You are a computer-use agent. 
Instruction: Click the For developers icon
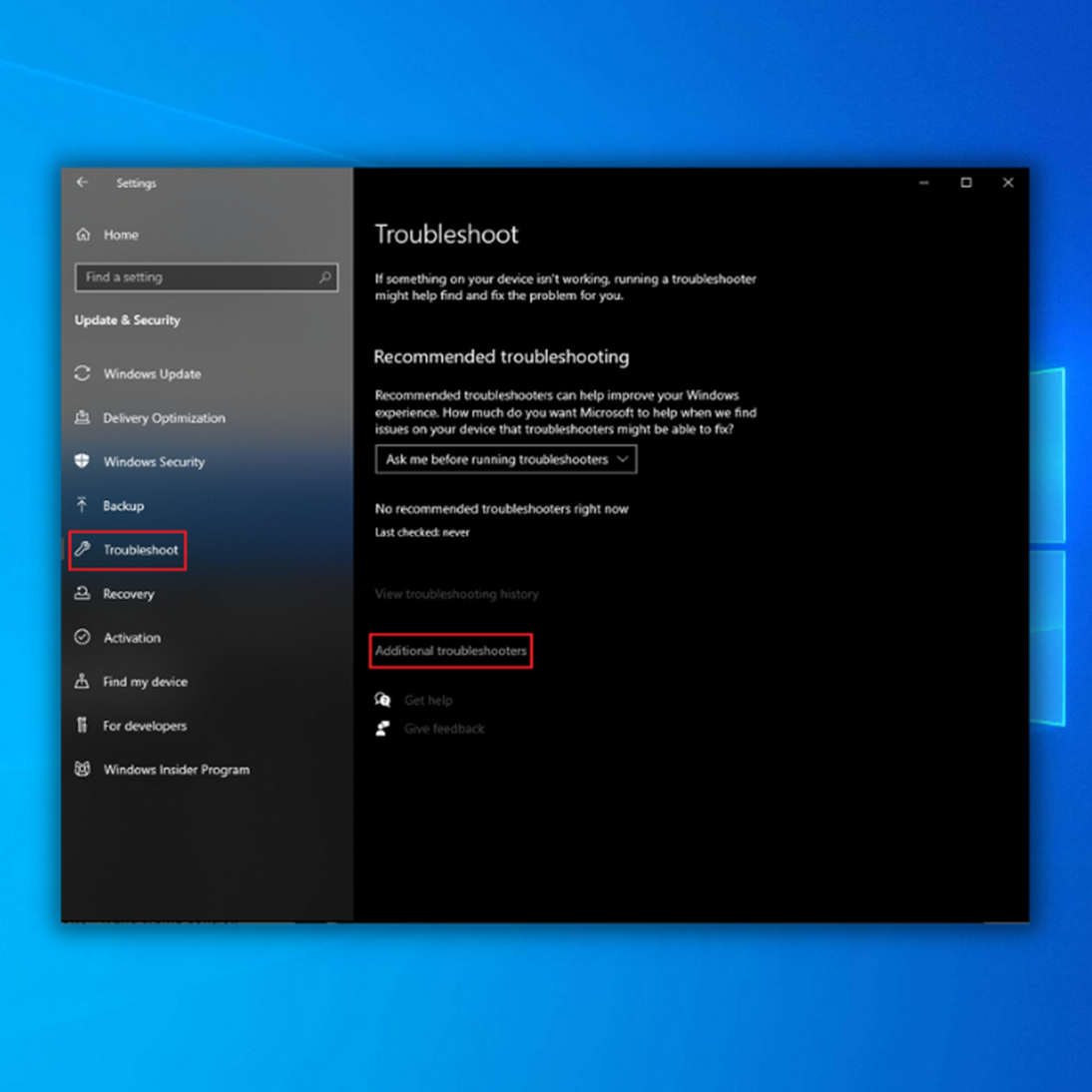coord(83,726)
